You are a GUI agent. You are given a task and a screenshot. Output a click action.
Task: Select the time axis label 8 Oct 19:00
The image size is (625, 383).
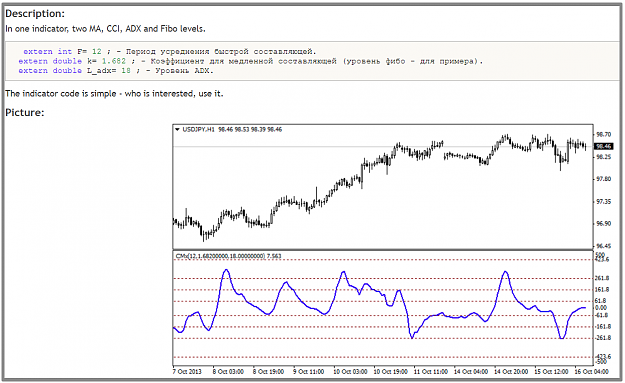coord(268,371)
